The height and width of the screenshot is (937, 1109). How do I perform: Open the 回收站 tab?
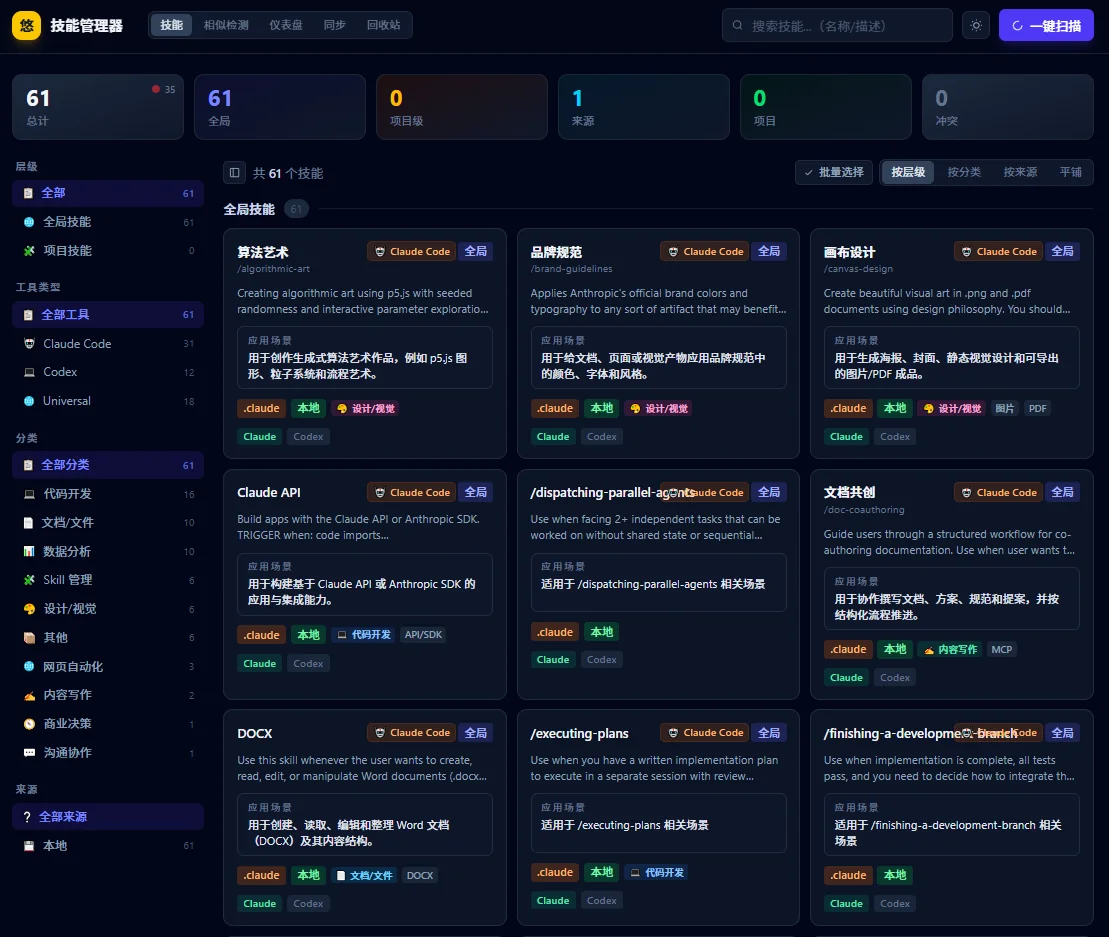pos(383,25)
